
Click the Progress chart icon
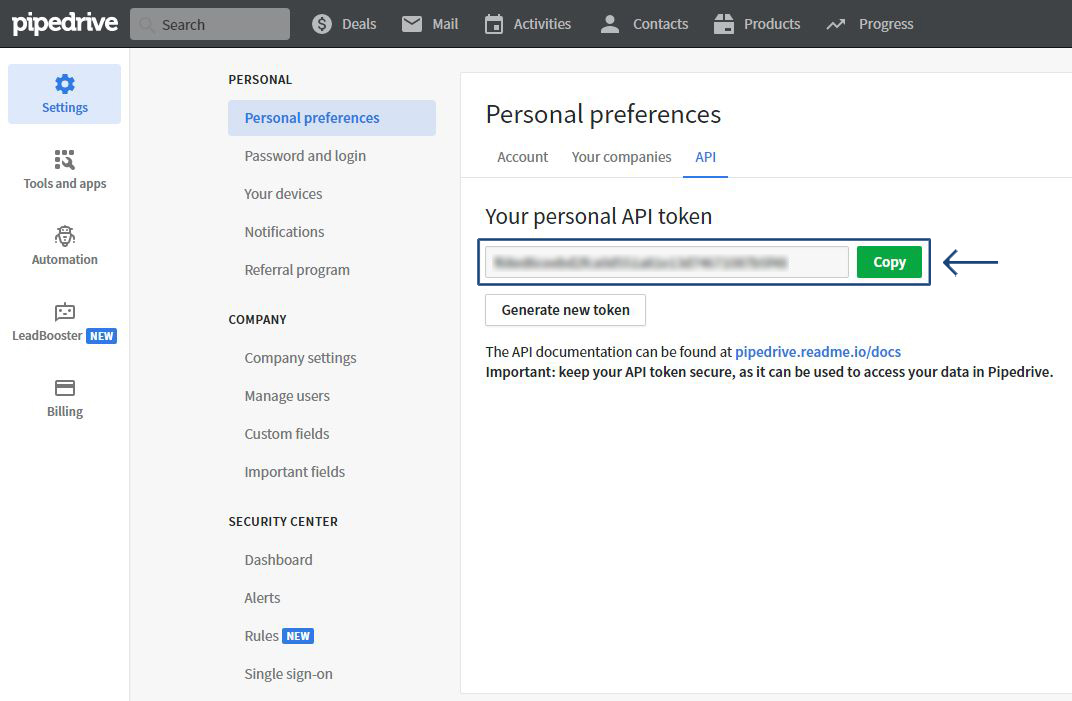tap(835, 25)
